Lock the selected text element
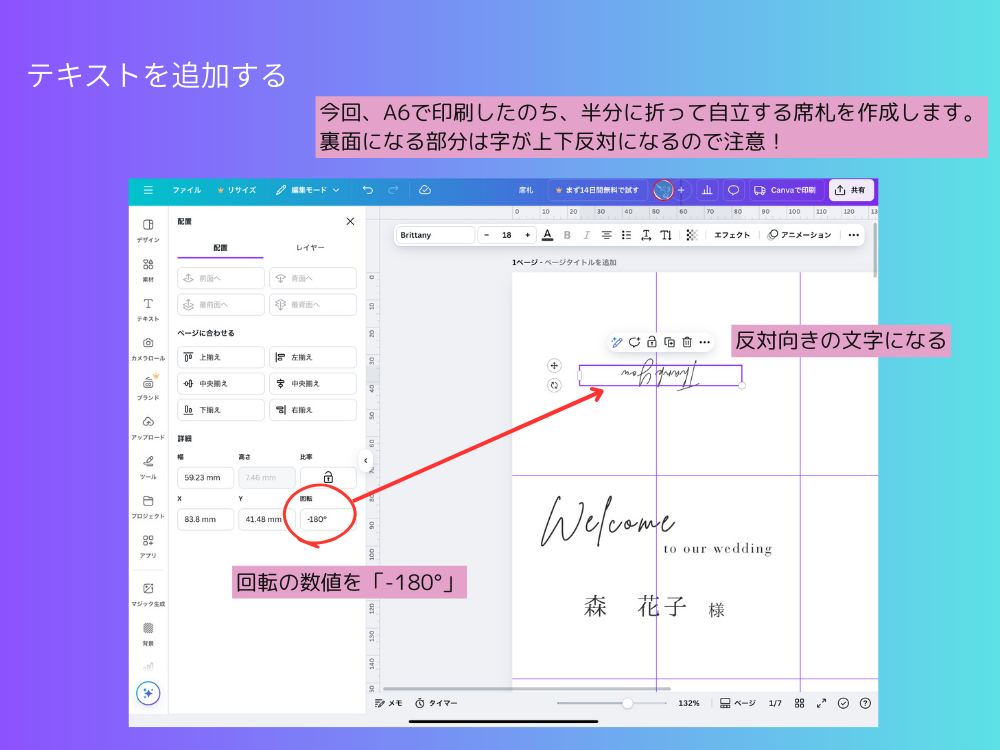1000x750 pixels. pyautogui.click(x=653, y=341)
